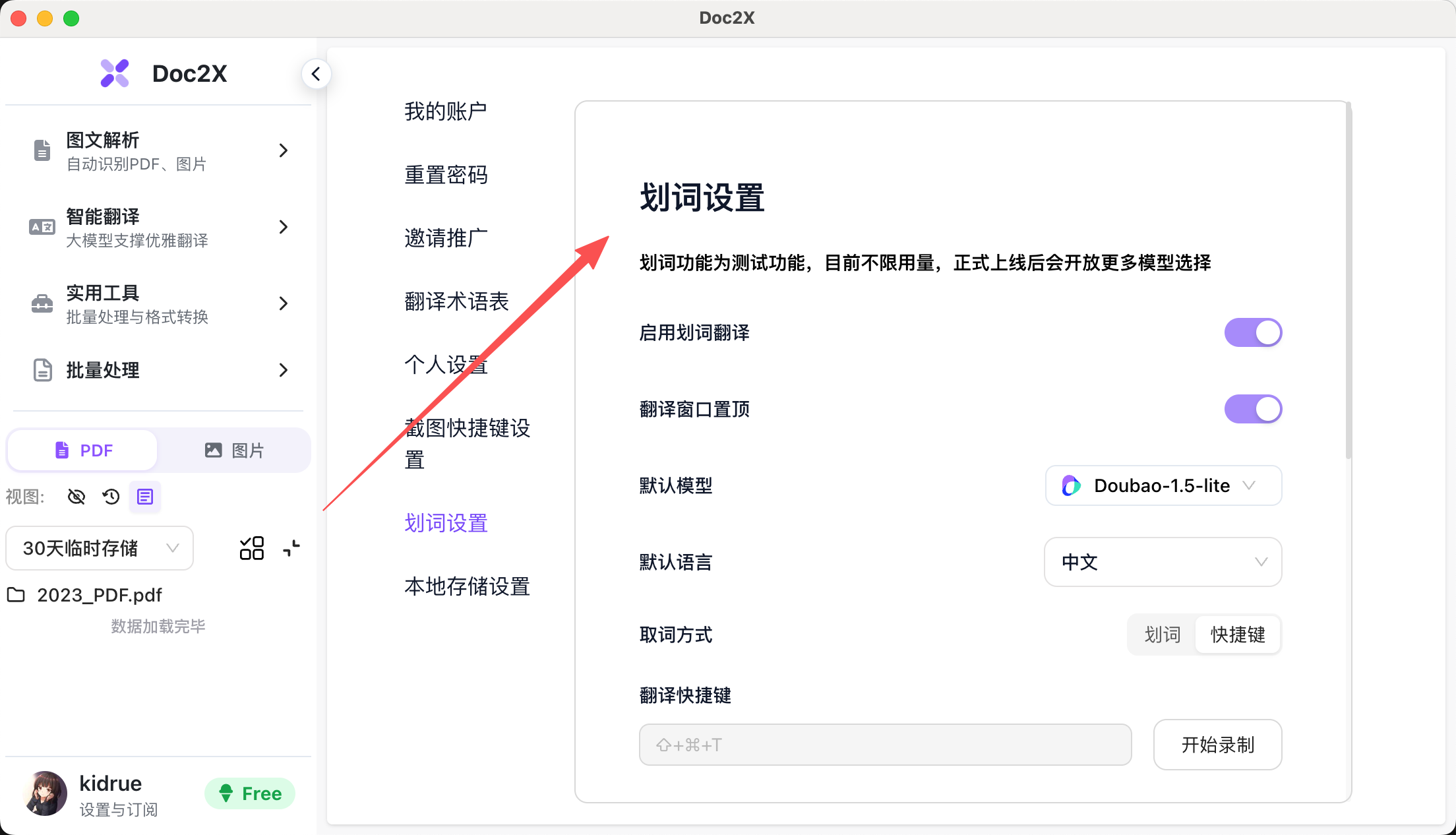Open the 默认语言 中文 dropdown
The image size is (1456, 835).
pyautogui.click(x=1163, y=562)
